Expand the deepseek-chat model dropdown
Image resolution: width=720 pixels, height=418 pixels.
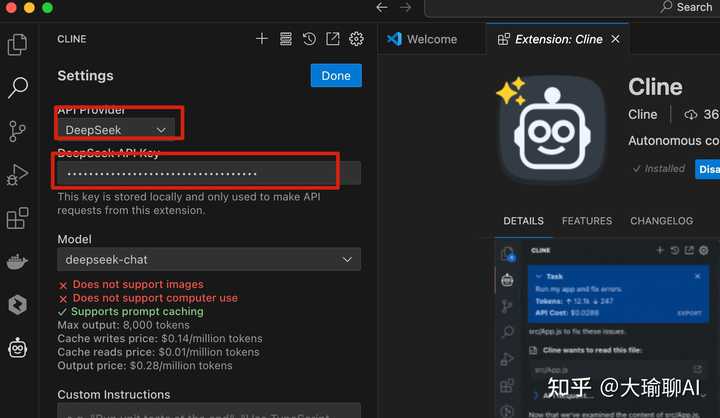tap(209, 260)
